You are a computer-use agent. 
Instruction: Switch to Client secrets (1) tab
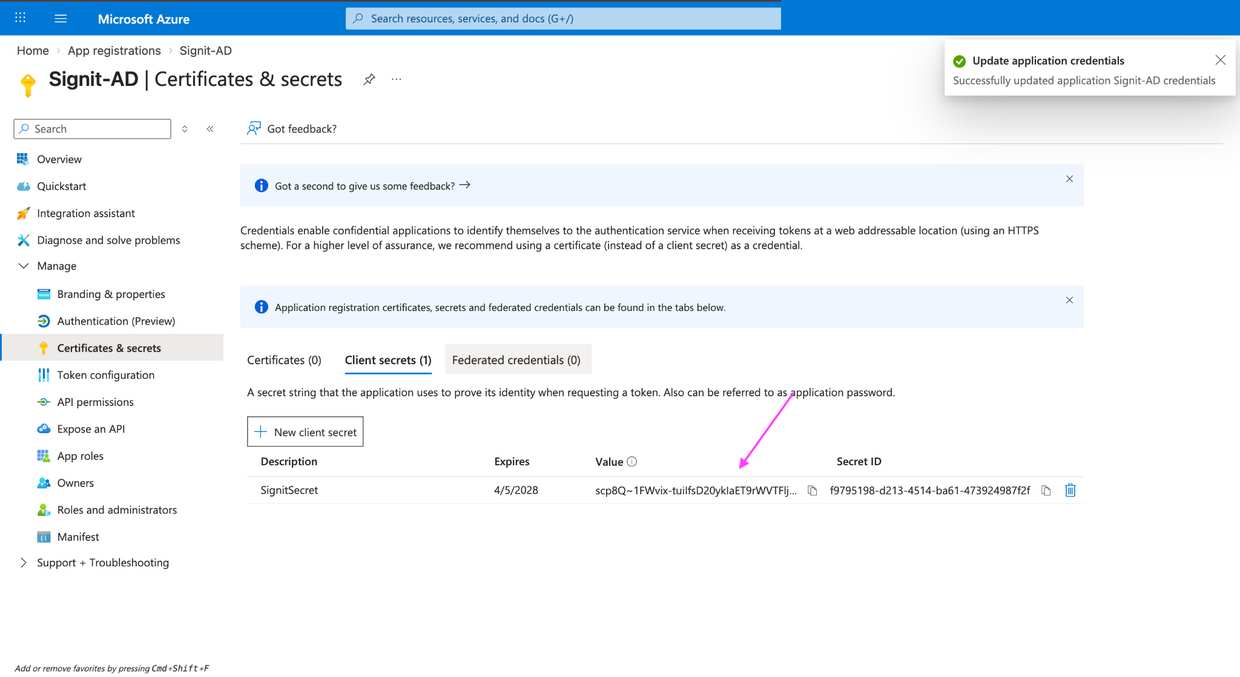point(388,360)
